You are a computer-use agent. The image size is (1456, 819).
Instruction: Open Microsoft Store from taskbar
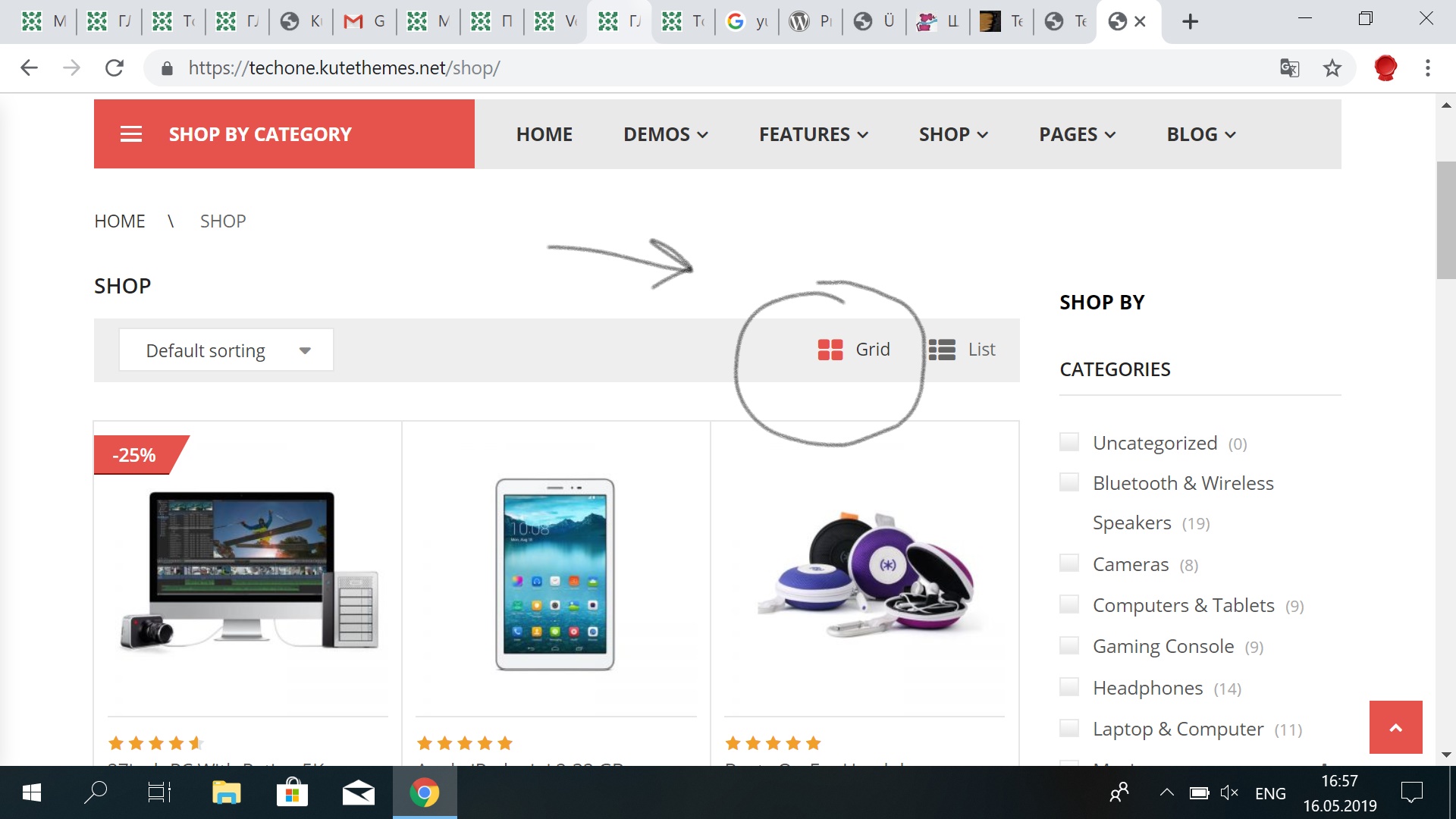click(292, 793)
